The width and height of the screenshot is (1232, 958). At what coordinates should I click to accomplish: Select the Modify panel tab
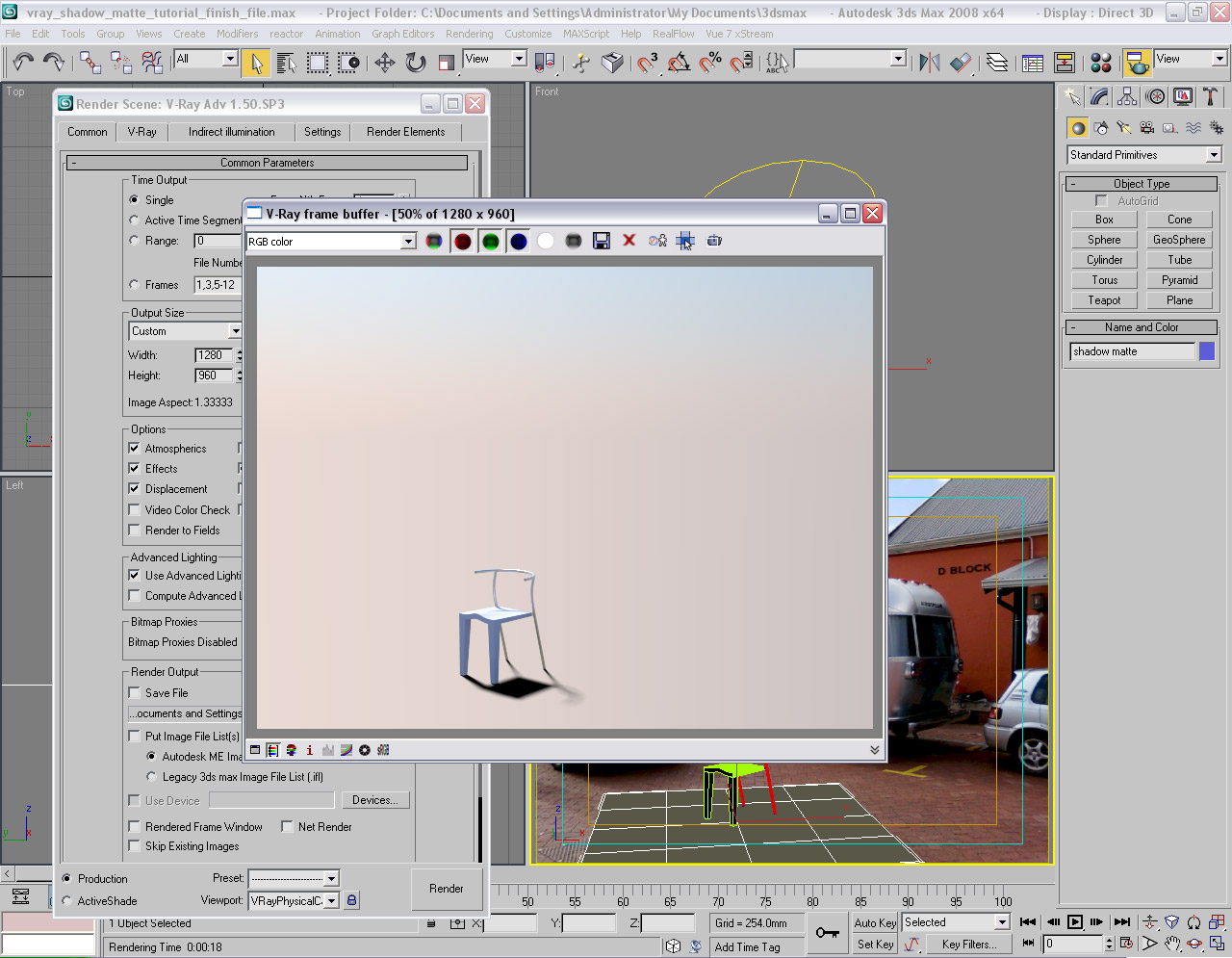pos(1098,96)
